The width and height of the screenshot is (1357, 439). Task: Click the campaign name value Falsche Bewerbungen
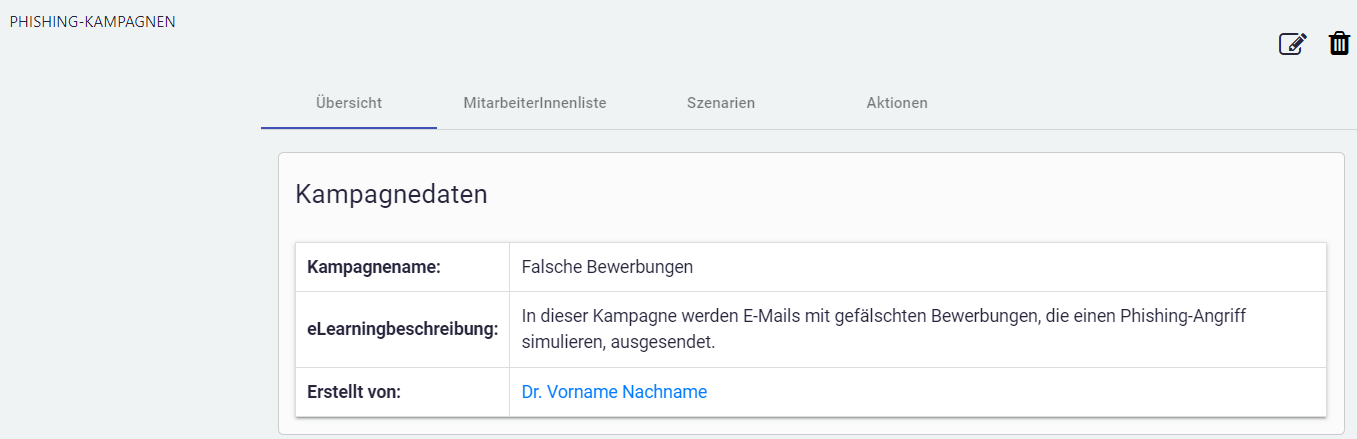pos(607,267)
